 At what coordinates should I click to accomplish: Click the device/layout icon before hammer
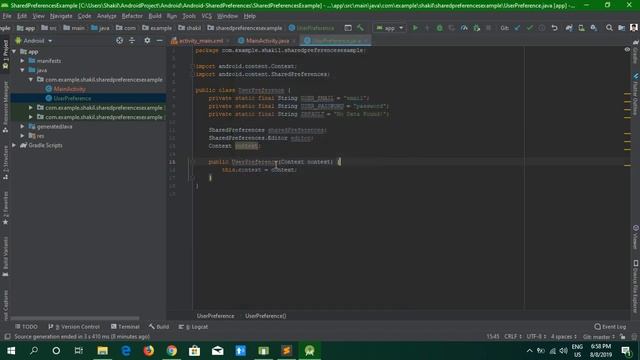point(348,28)
